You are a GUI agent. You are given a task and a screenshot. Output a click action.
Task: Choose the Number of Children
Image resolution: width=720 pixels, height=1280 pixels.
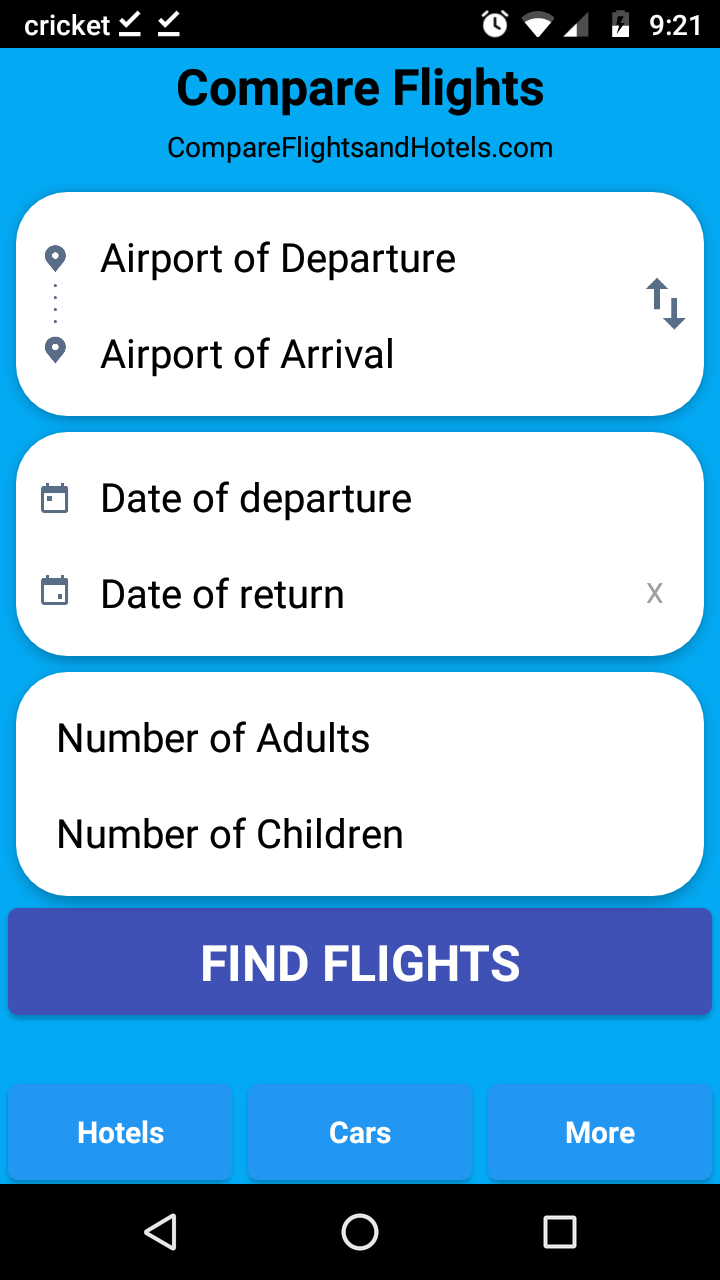coord(230,835)
